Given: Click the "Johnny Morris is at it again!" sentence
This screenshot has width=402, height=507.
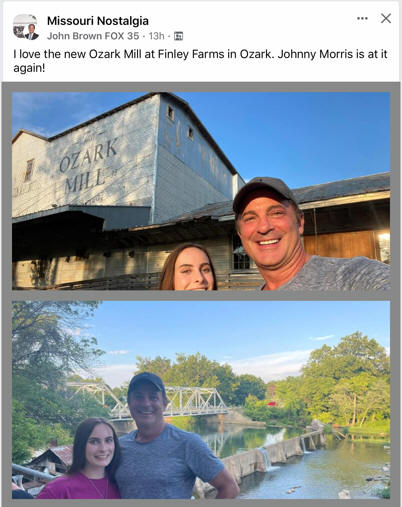Looking at the screenshot, I should click(x=200, y=61).
